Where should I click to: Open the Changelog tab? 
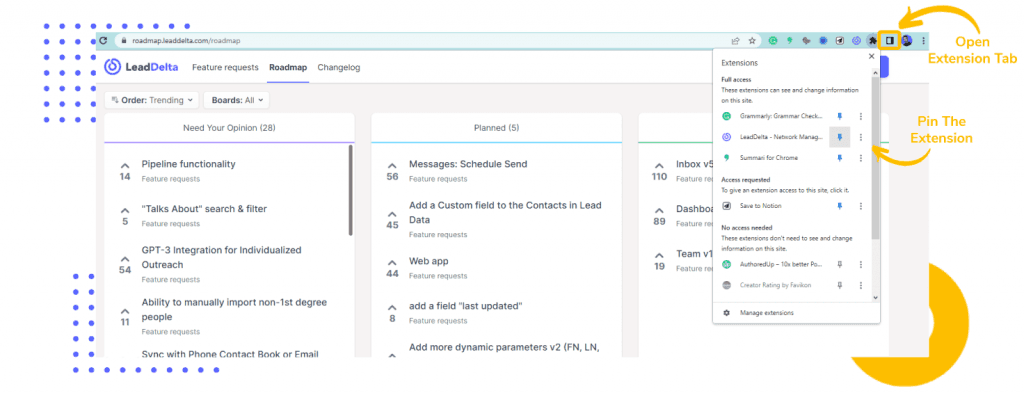338,67
